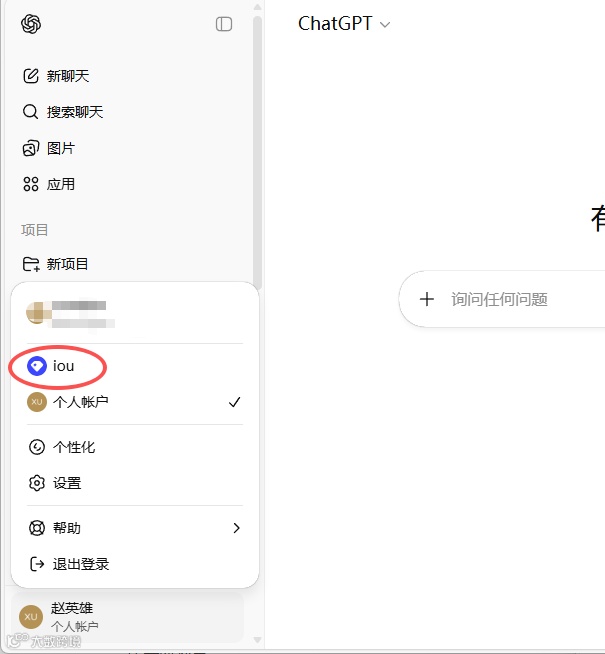Click the sidebar vertical scrollbar thumb
The image size is (605, 654).
(258, 152)
